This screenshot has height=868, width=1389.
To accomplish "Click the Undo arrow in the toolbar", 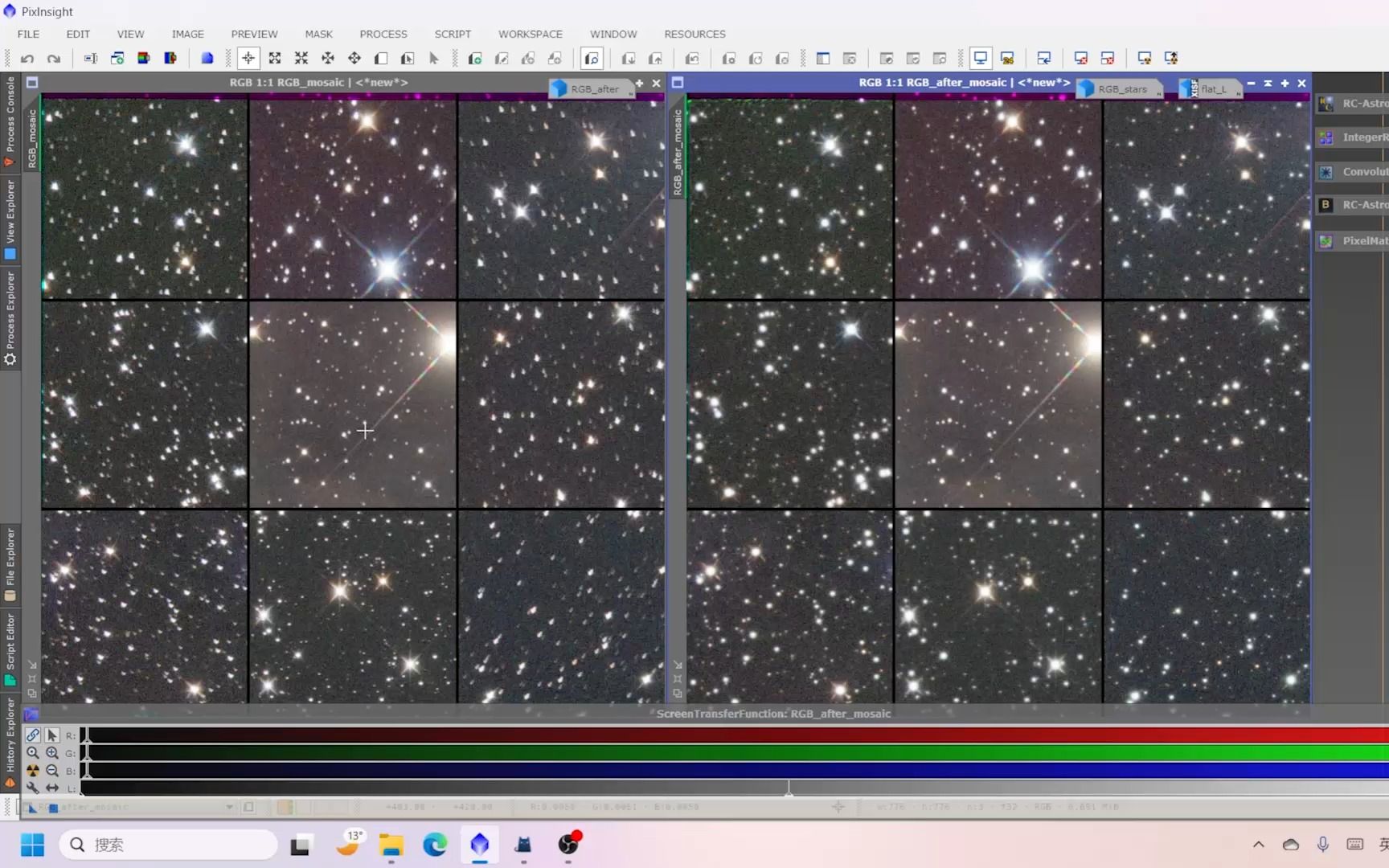I will click(27, 58).
